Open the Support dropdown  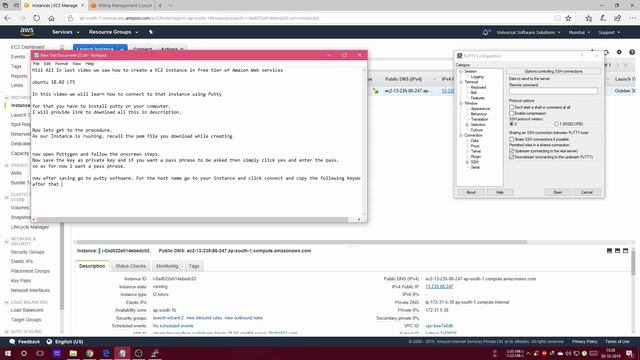pos(609,32)
